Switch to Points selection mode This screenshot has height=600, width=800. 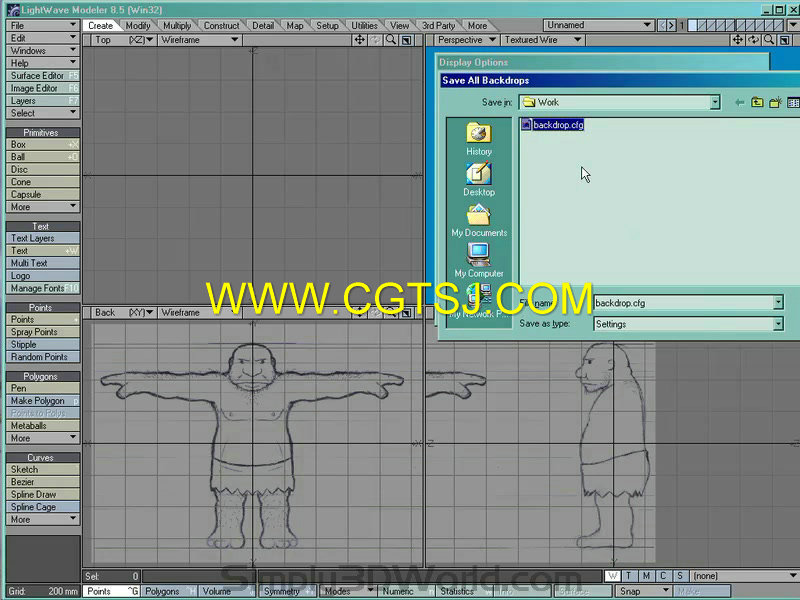111,591
